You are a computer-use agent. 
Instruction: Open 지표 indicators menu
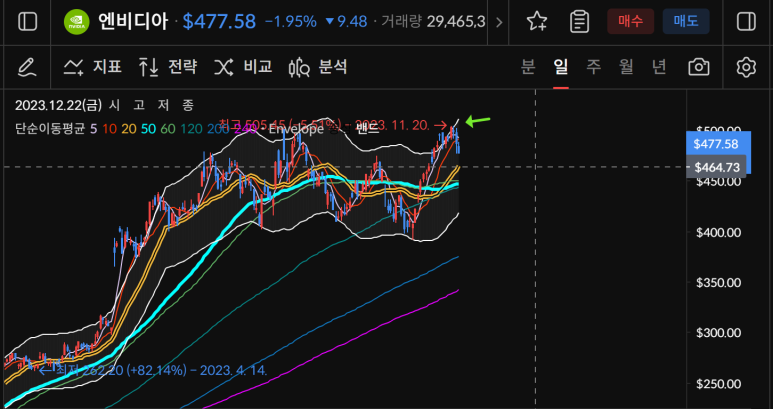coord(93,67)
